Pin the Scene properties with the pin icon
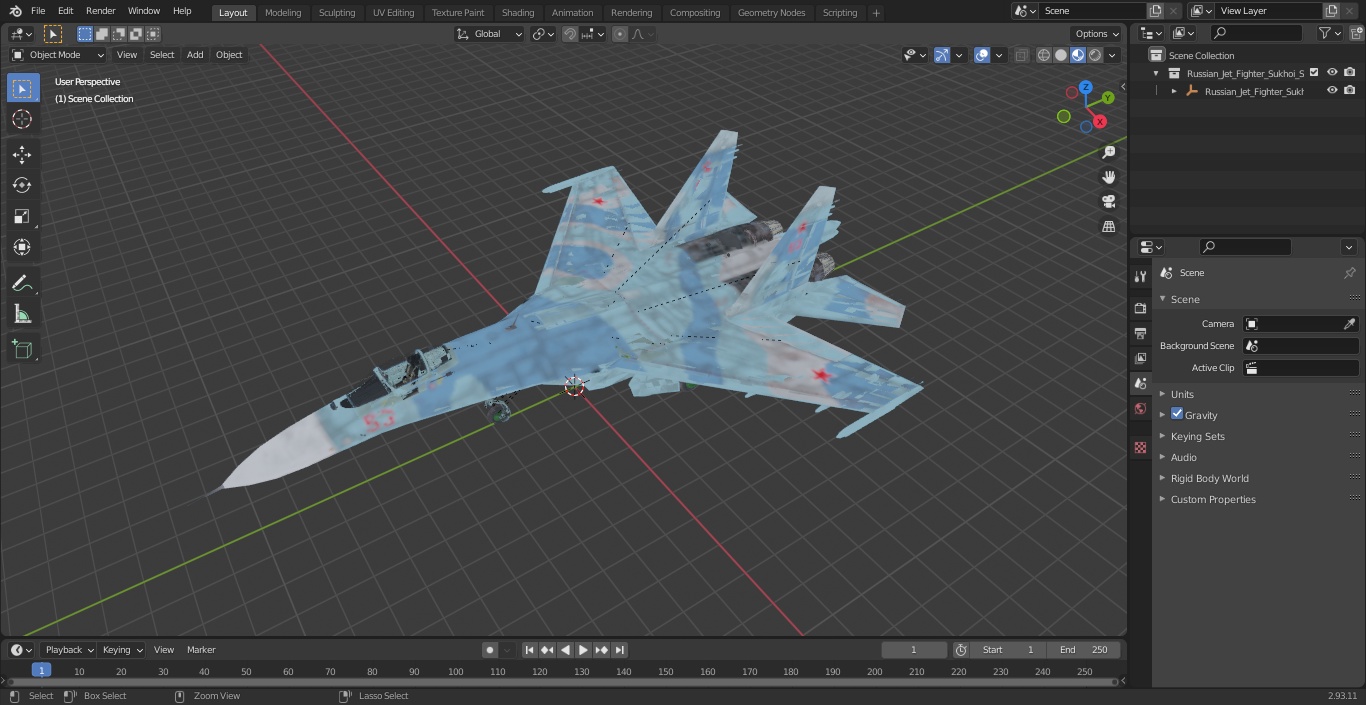Image resolution: width=1366 pixels, height=705 pixels. pos(1349,273)
